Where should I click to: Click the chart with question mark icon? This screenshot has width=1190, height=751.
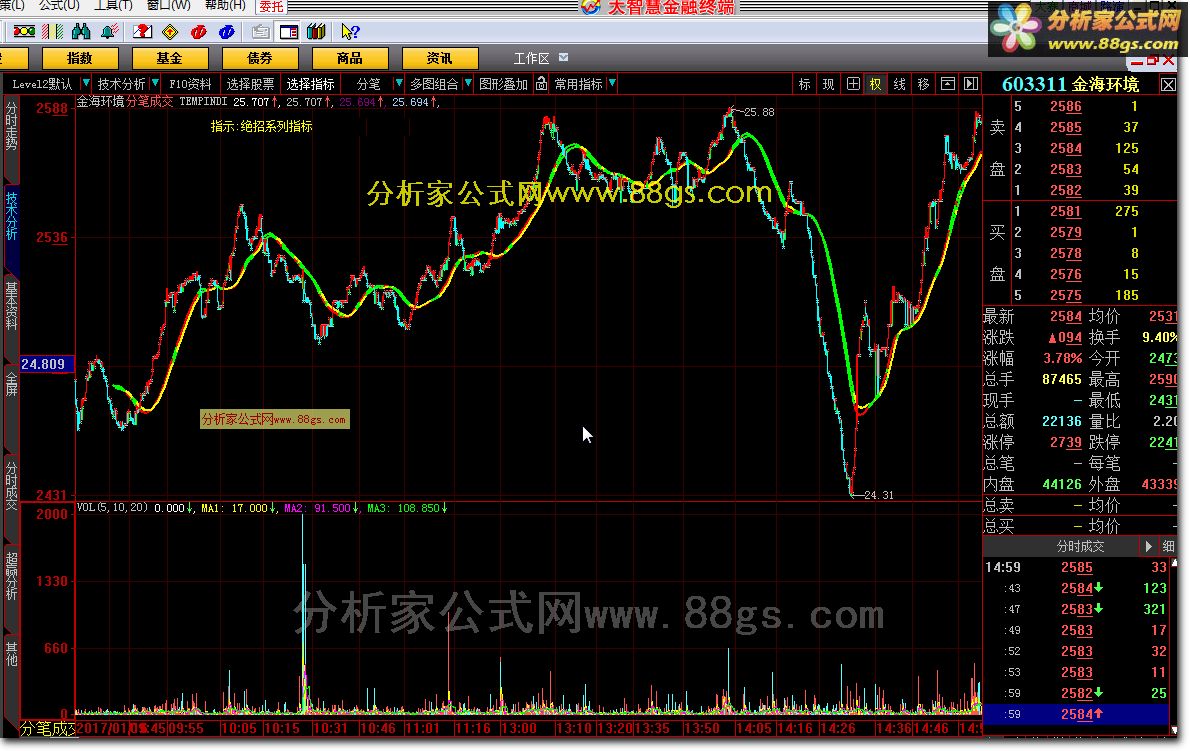142,32
